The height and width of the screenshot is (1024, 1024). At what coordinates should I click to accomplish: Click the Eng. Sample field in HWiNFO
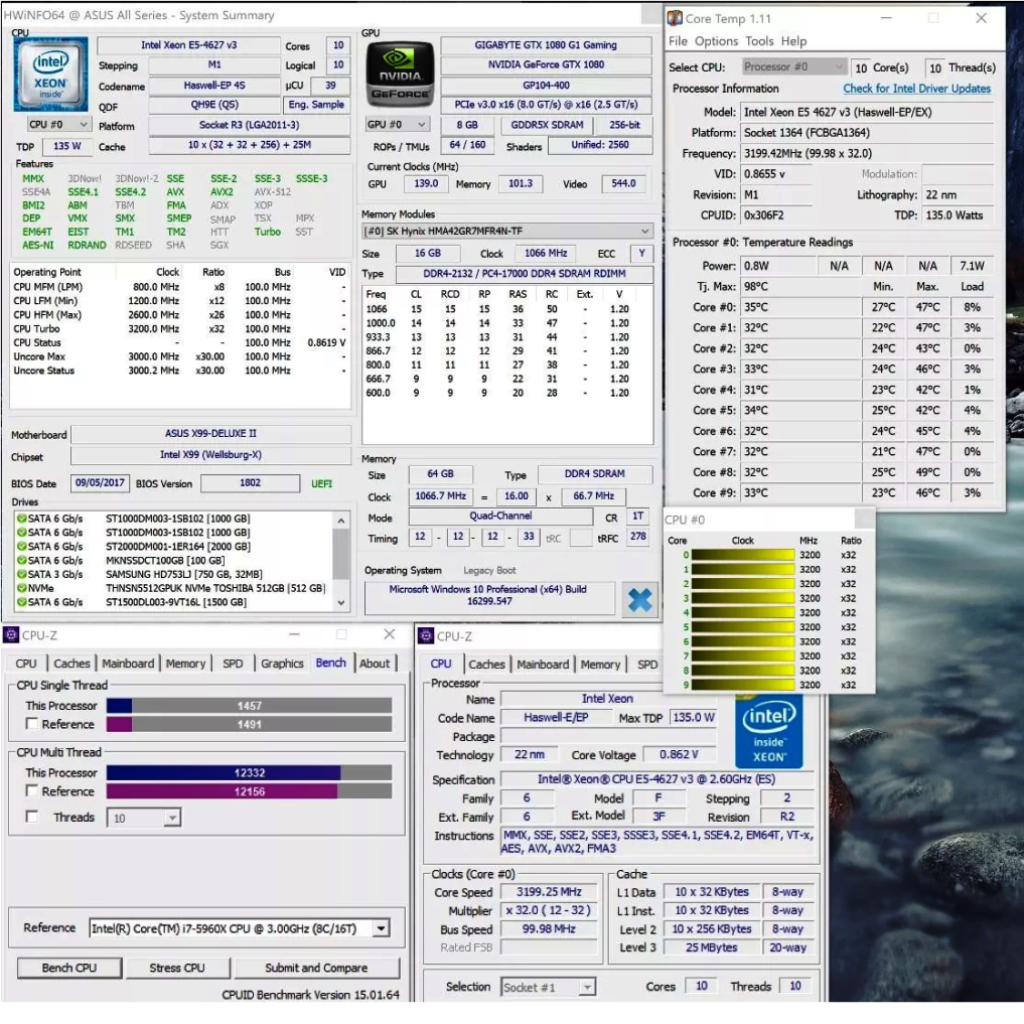click(316, 104)
